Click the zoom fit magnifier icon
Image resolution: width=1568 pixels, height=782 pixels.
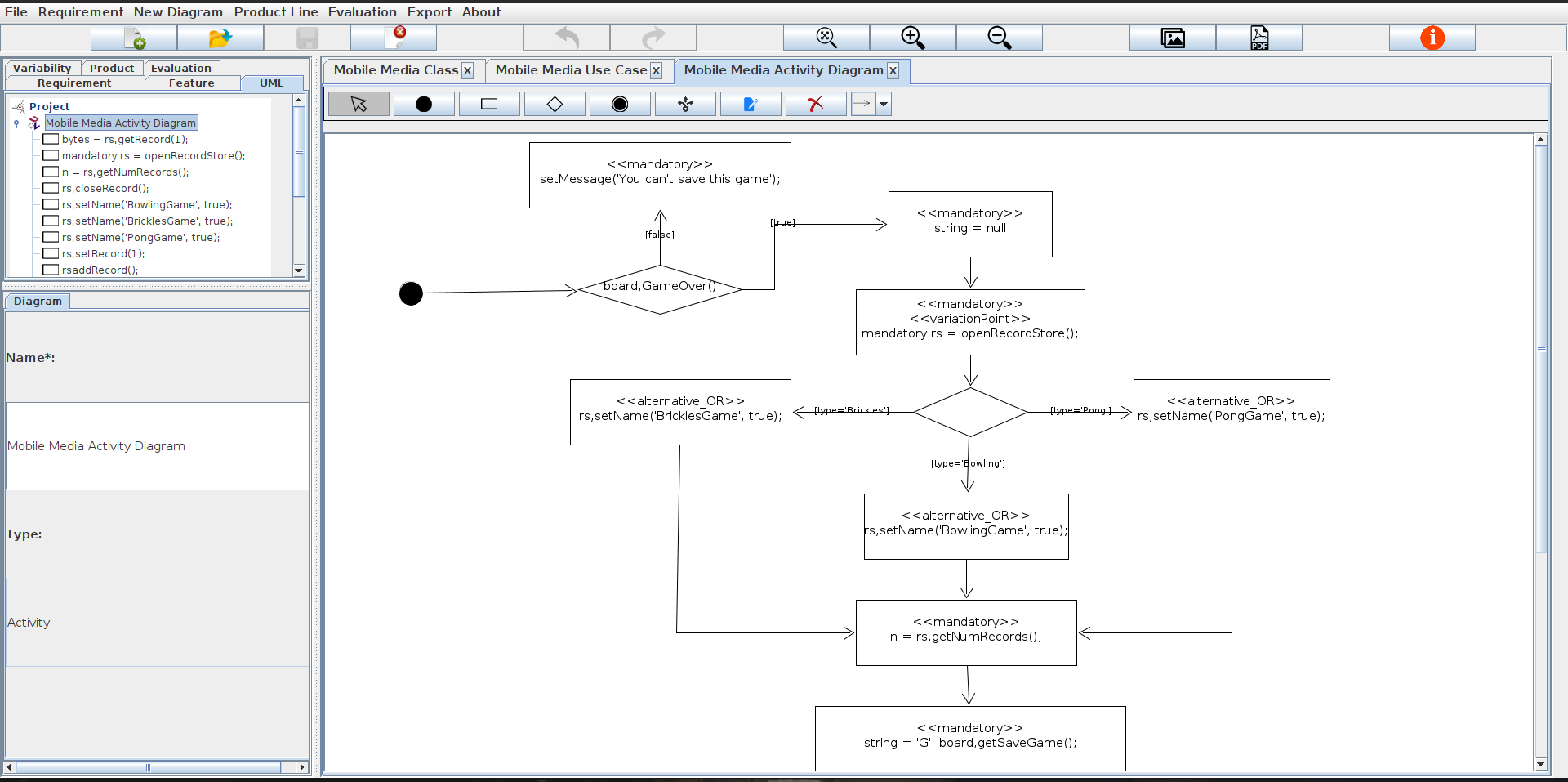click(x=826, y=38)
